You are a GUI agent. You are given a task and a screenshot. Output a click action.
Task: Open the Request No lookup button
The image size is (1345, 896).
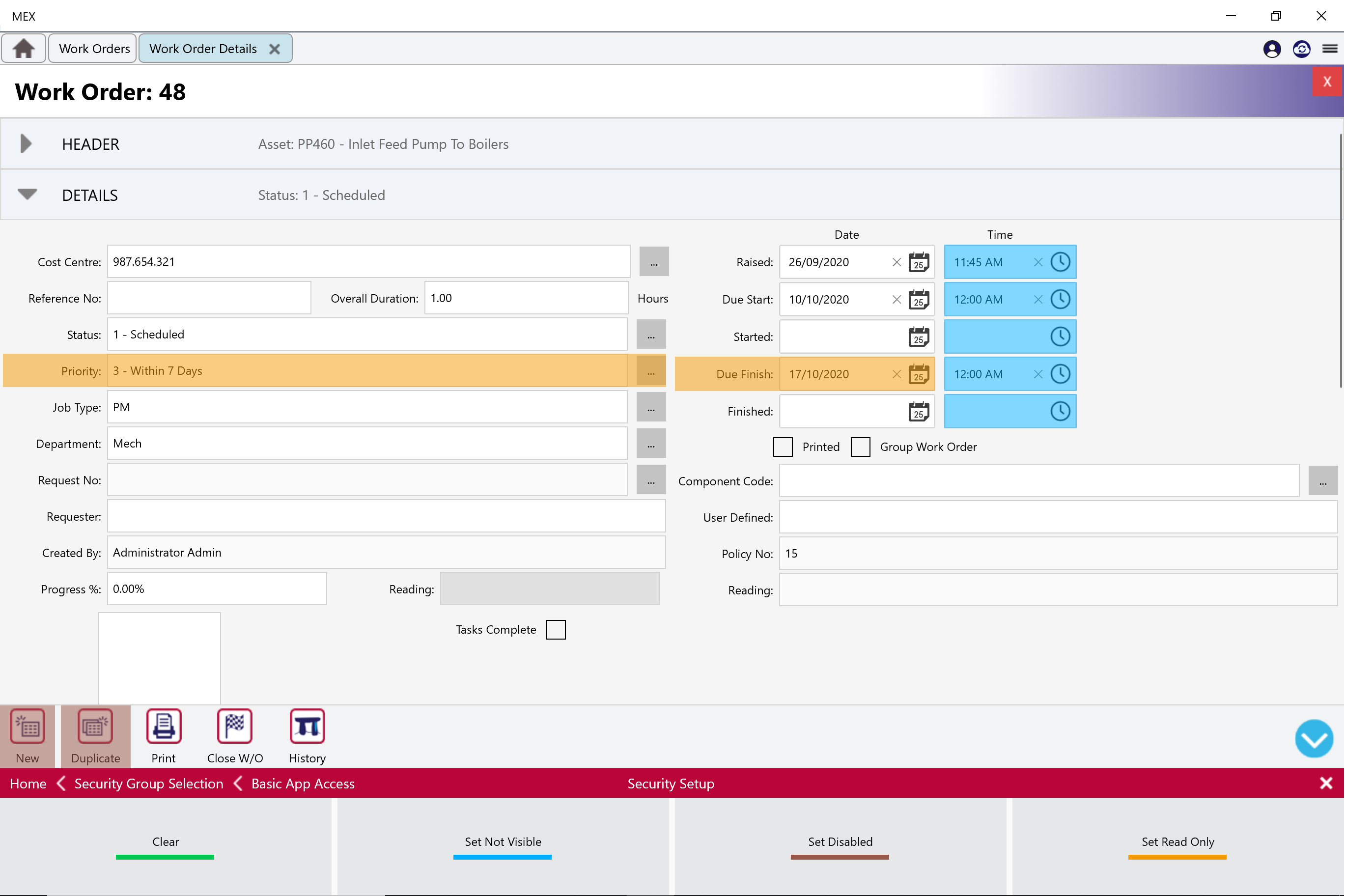[651, 480]
